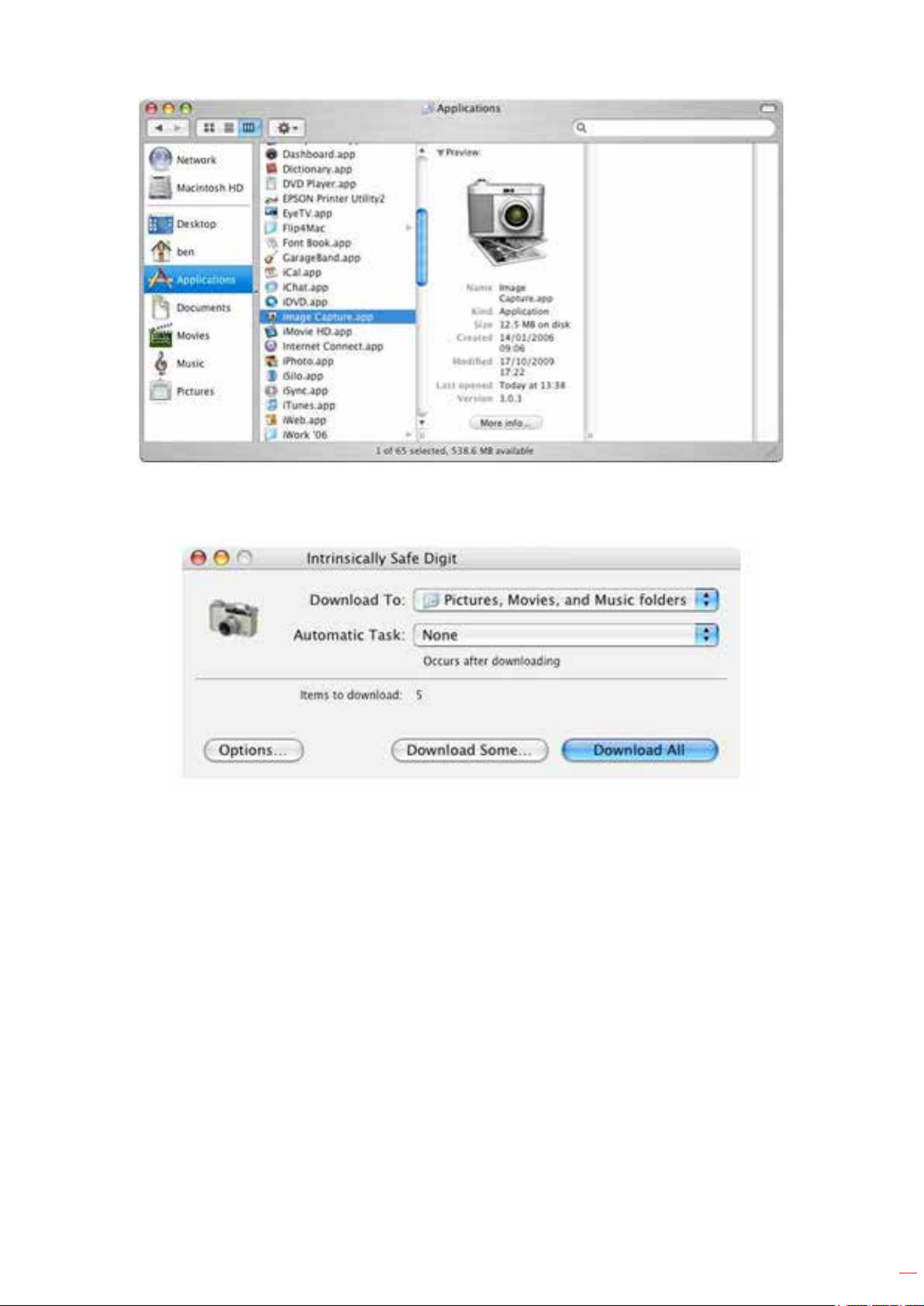
Task: Click the Download All button
Action: pos(639,750)
